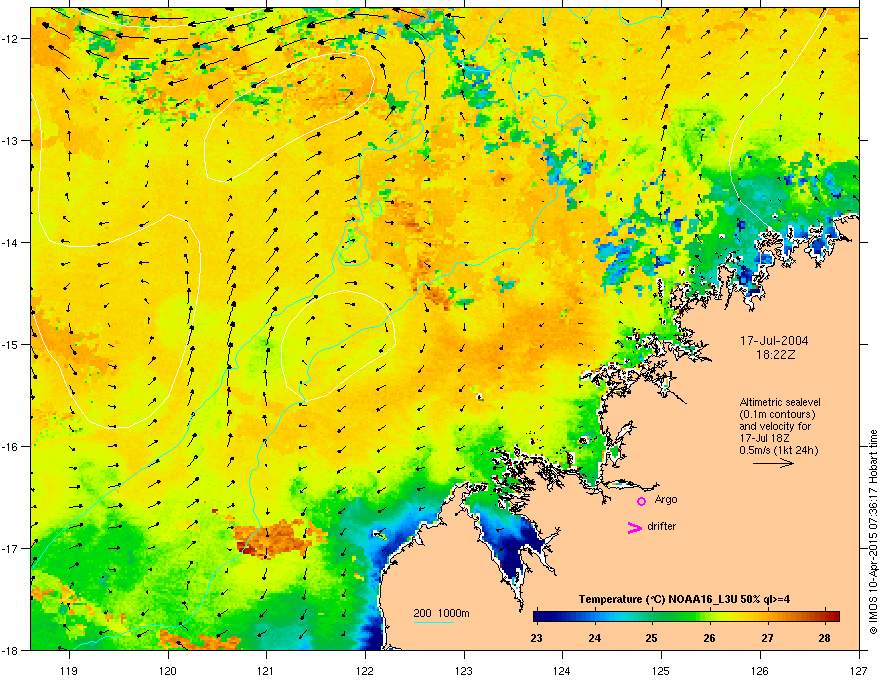The height and width of the screenshot is (680, 880).
Task: Click the '200 1000m' depth label
Action: pos(441,613)
